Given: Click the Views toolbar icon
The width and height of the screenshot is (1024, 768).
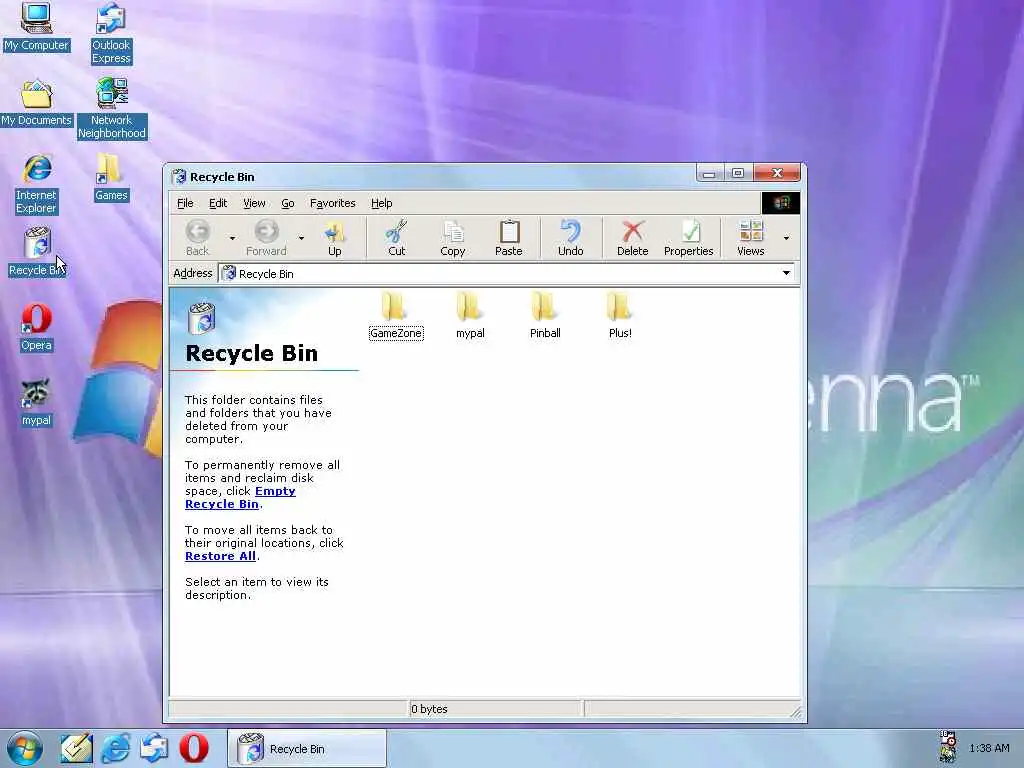Looking at the screenshot, I should click(x=750, y=238).
